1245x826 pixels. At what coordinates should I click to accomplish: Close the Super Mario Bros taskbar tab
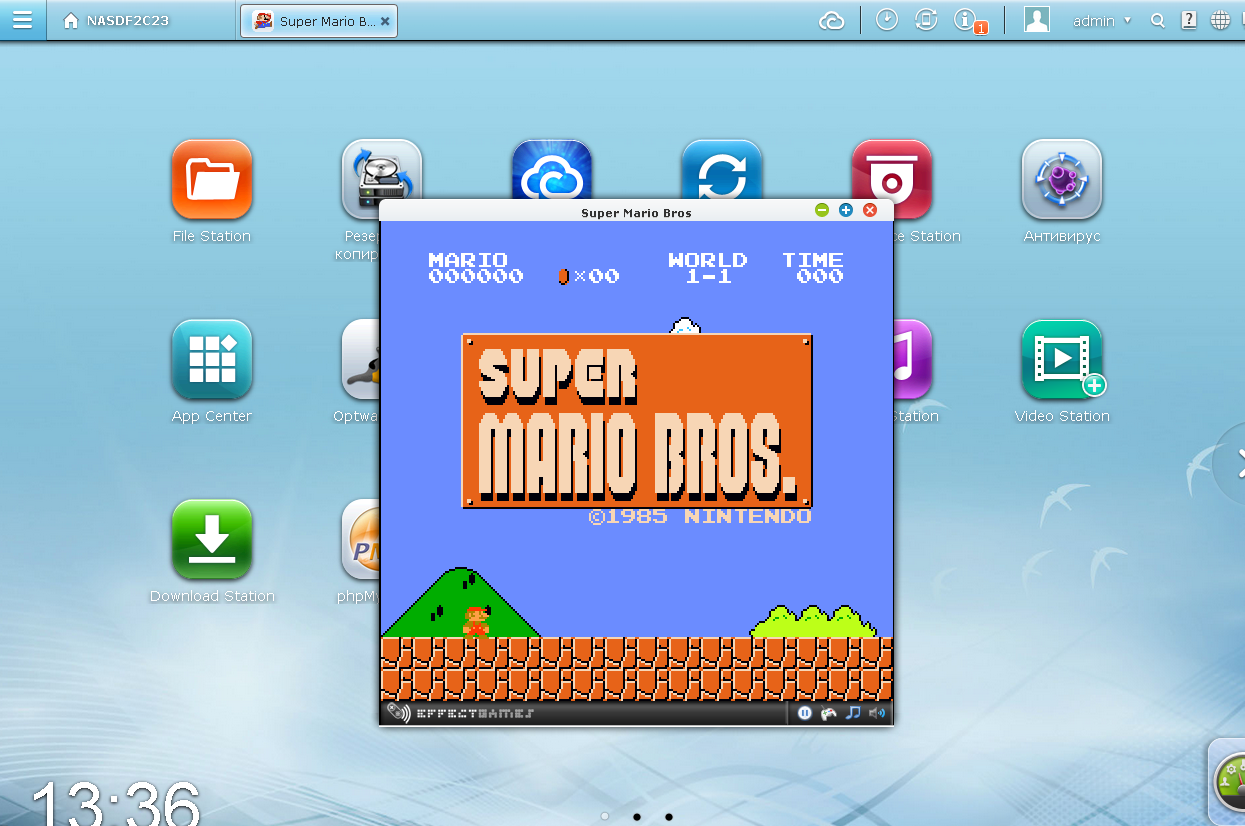(x=385, y=21)
